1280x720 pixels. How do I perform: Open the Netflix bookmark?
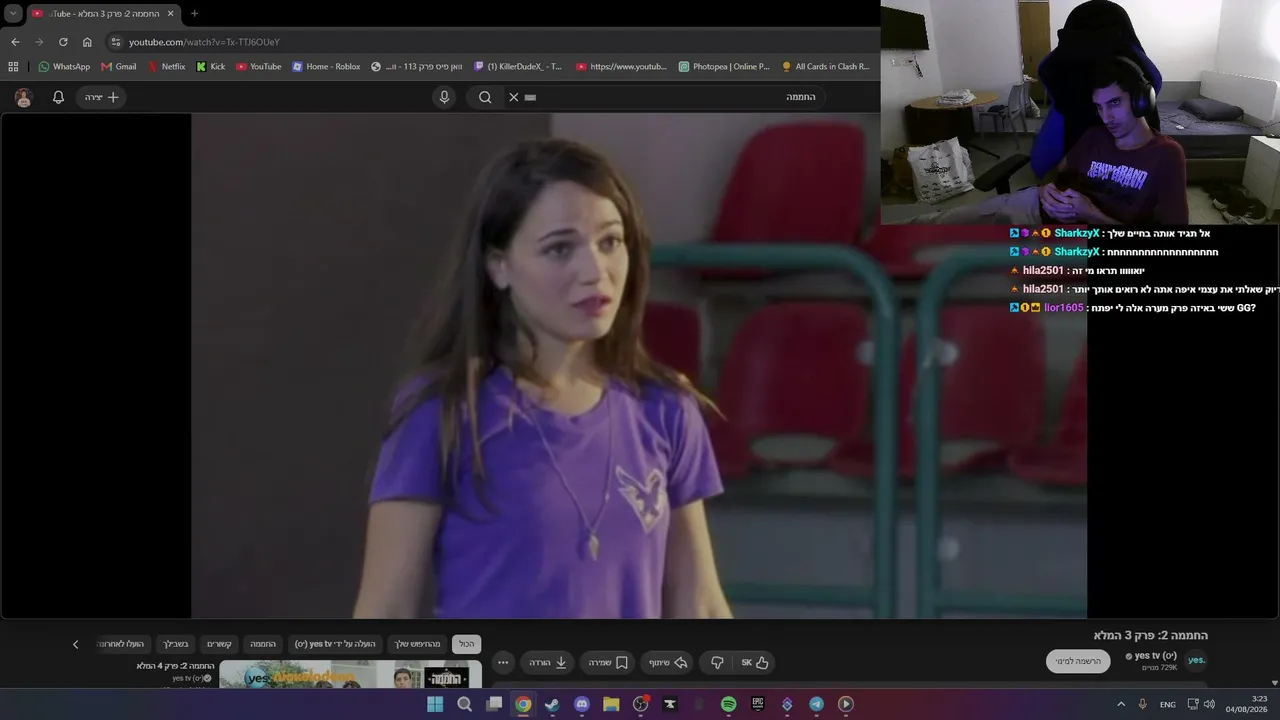point(166,67)
